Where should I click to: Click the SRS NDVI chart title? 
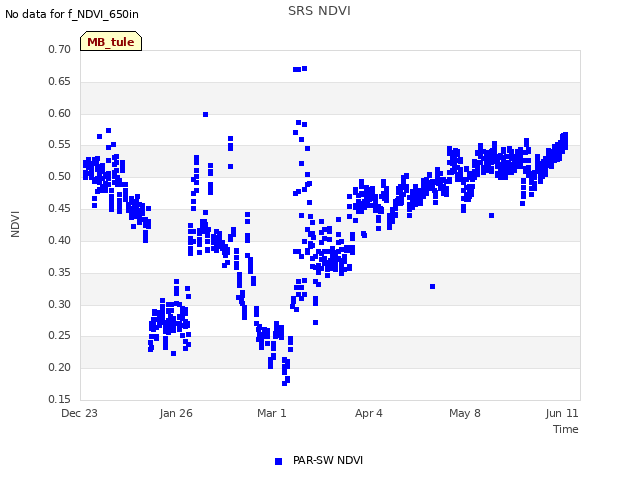point(319,11)
